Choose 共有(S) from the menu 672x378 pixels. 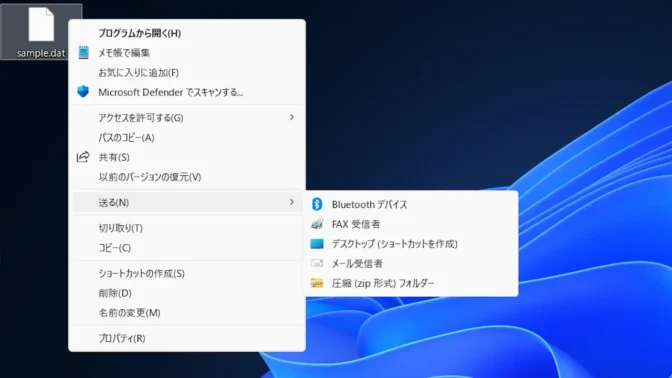point(187,157)
